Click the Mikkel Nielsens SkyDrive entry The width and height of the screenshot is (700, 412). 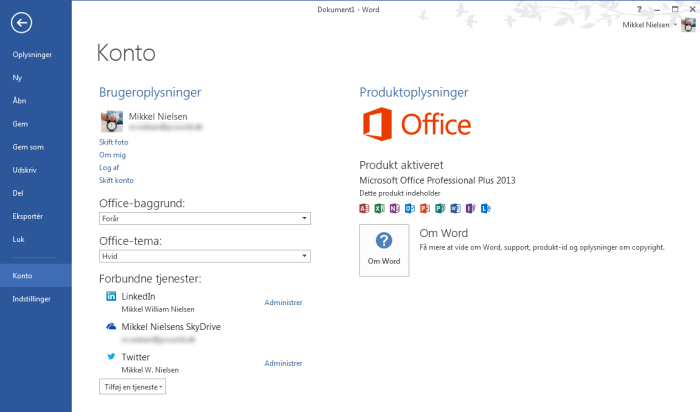click(171, 327)
